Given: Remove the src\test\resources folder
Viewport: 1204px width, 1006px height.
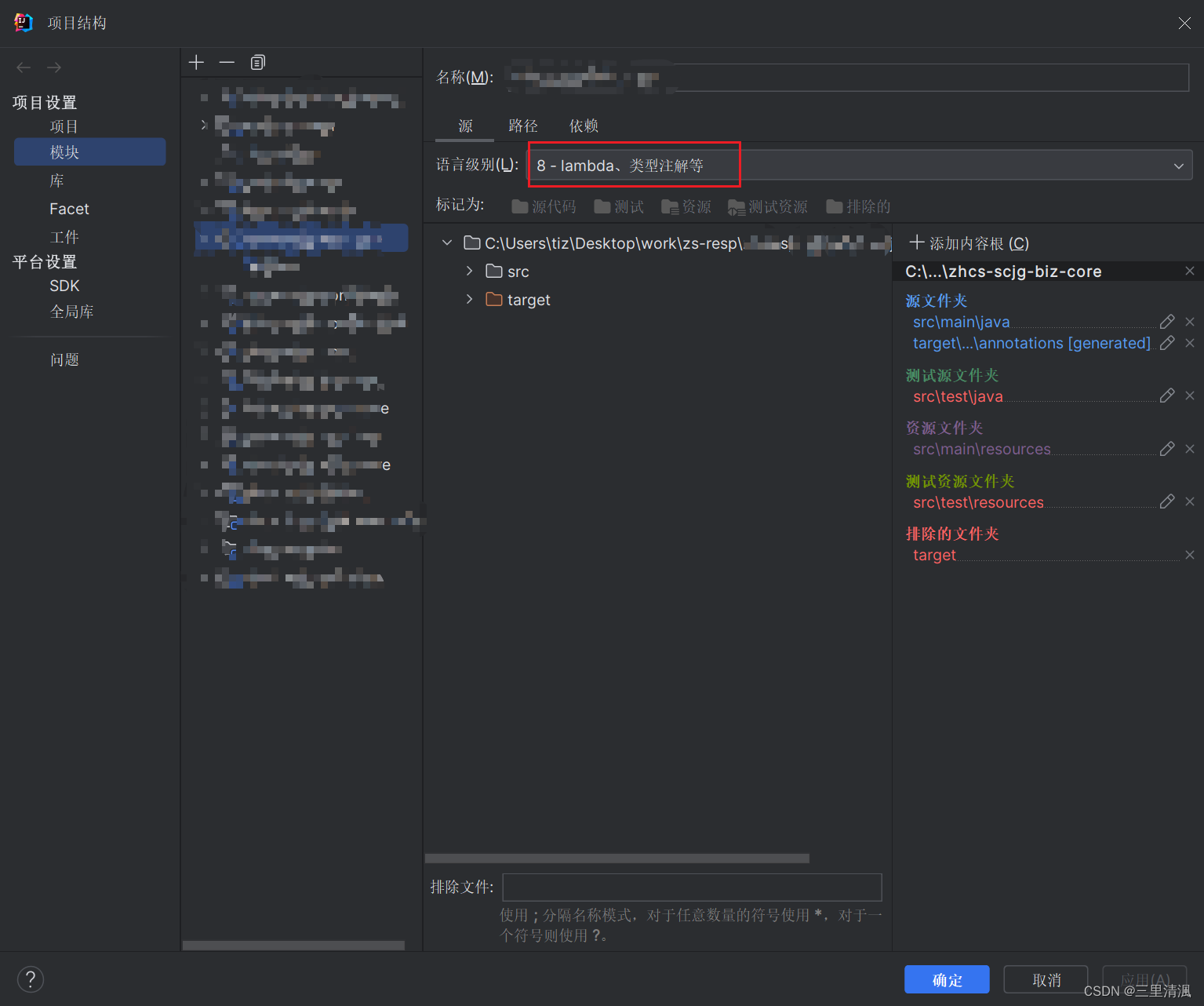Looking at the screenshot, I should (1190, 501).
